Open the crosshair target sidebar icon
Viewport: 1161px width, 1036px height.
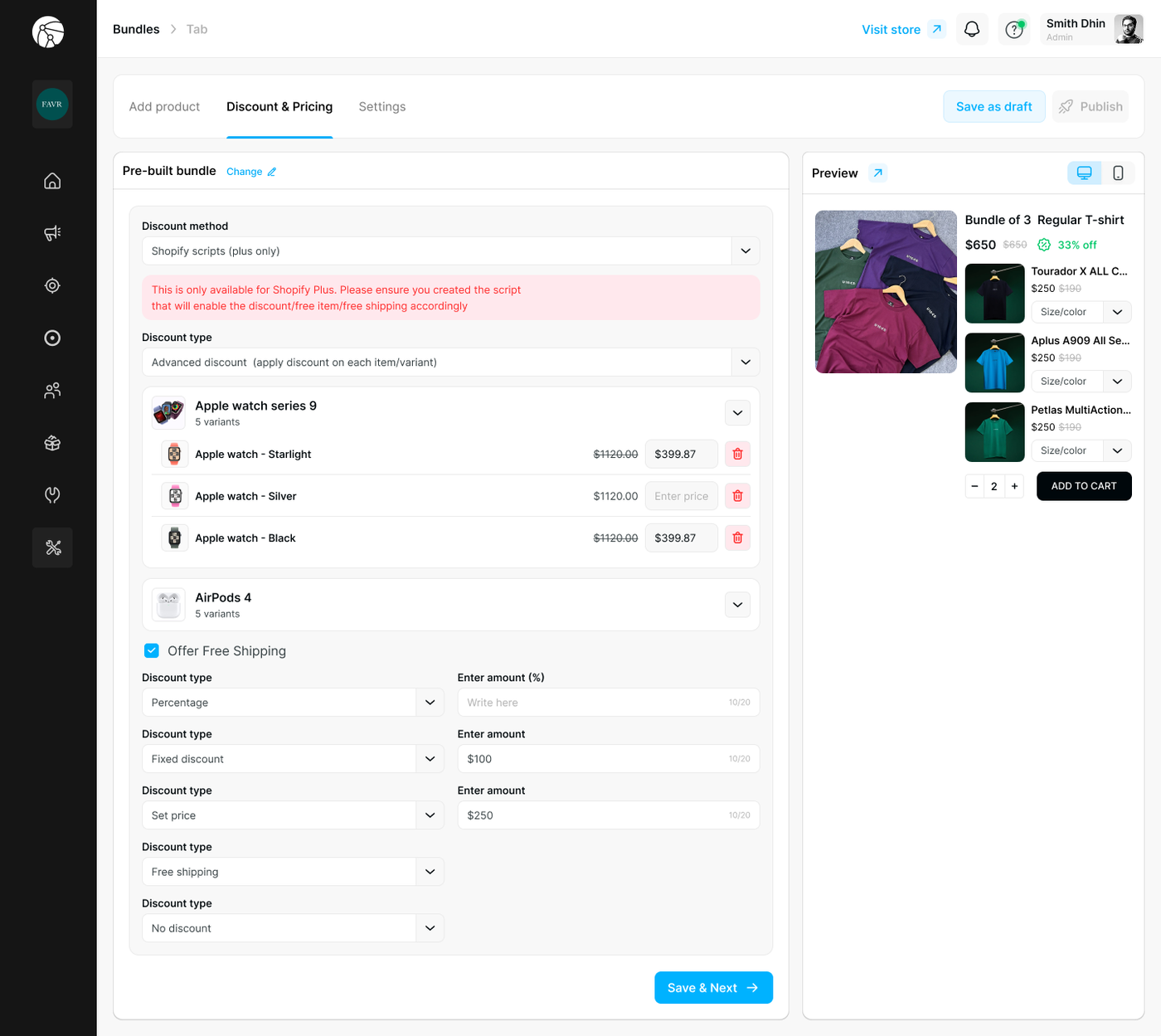point(52,285)
